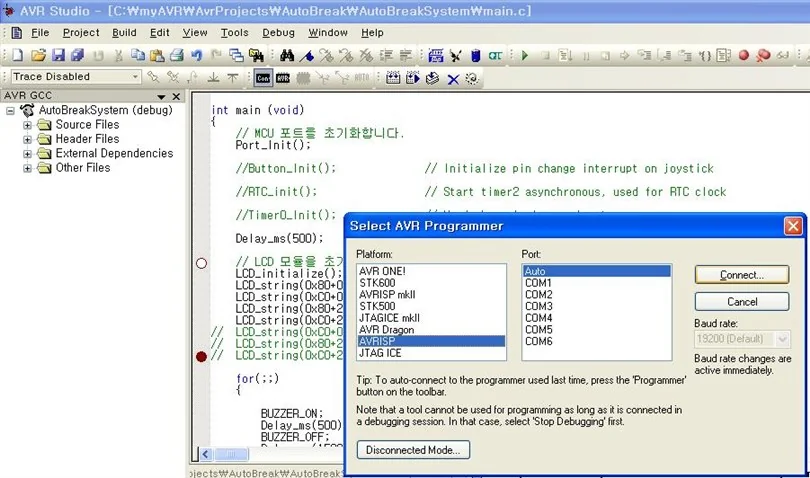The height and width of the screenshot is (478, 810).
Task: Toggle the hollow breakpoint marker near LCD_initialize
Action: click(201, 263)
